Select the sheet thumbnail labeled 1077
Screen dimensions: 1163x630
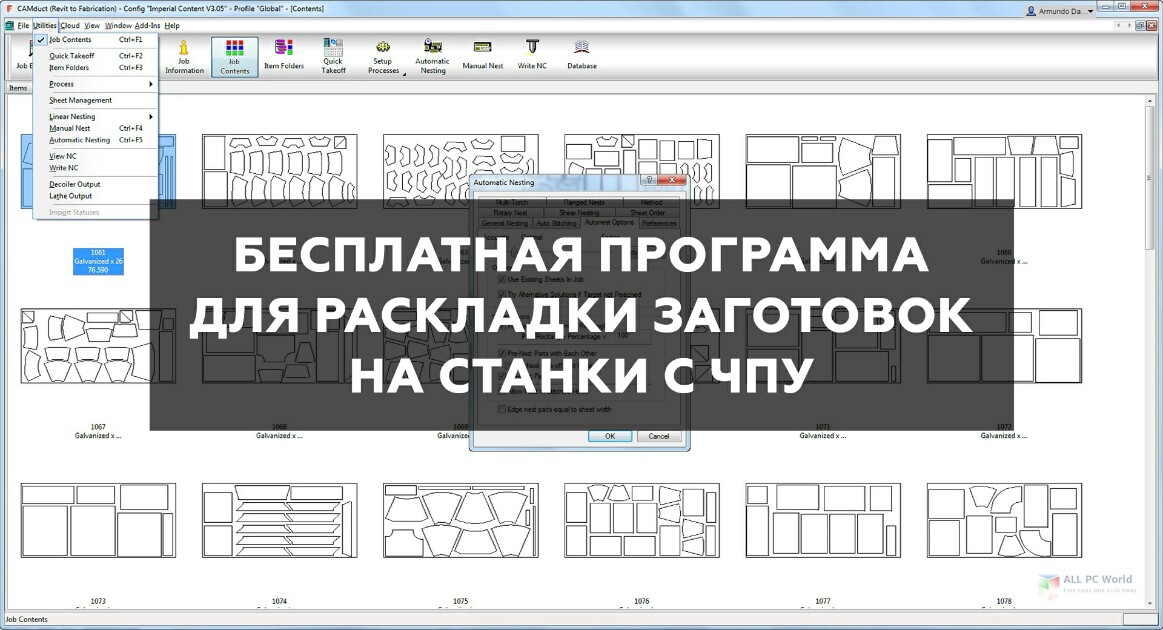[823, 520]
